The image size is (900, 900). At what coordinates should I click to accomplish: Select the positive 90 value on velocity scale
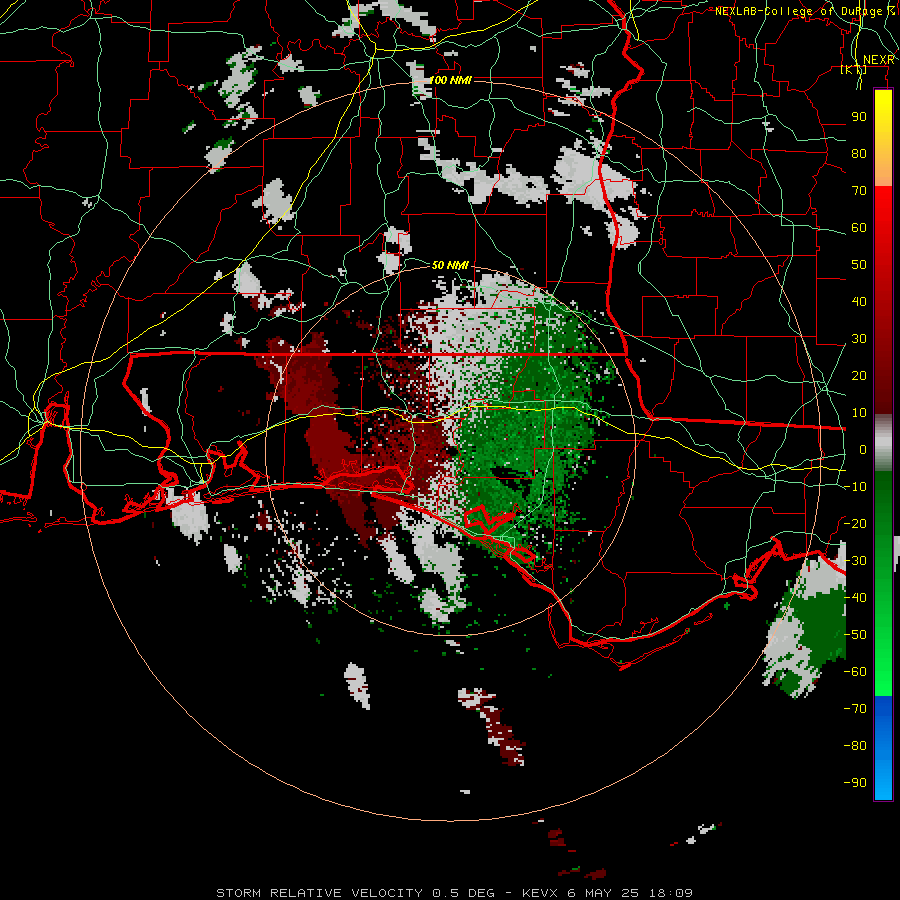pos(859,117)
